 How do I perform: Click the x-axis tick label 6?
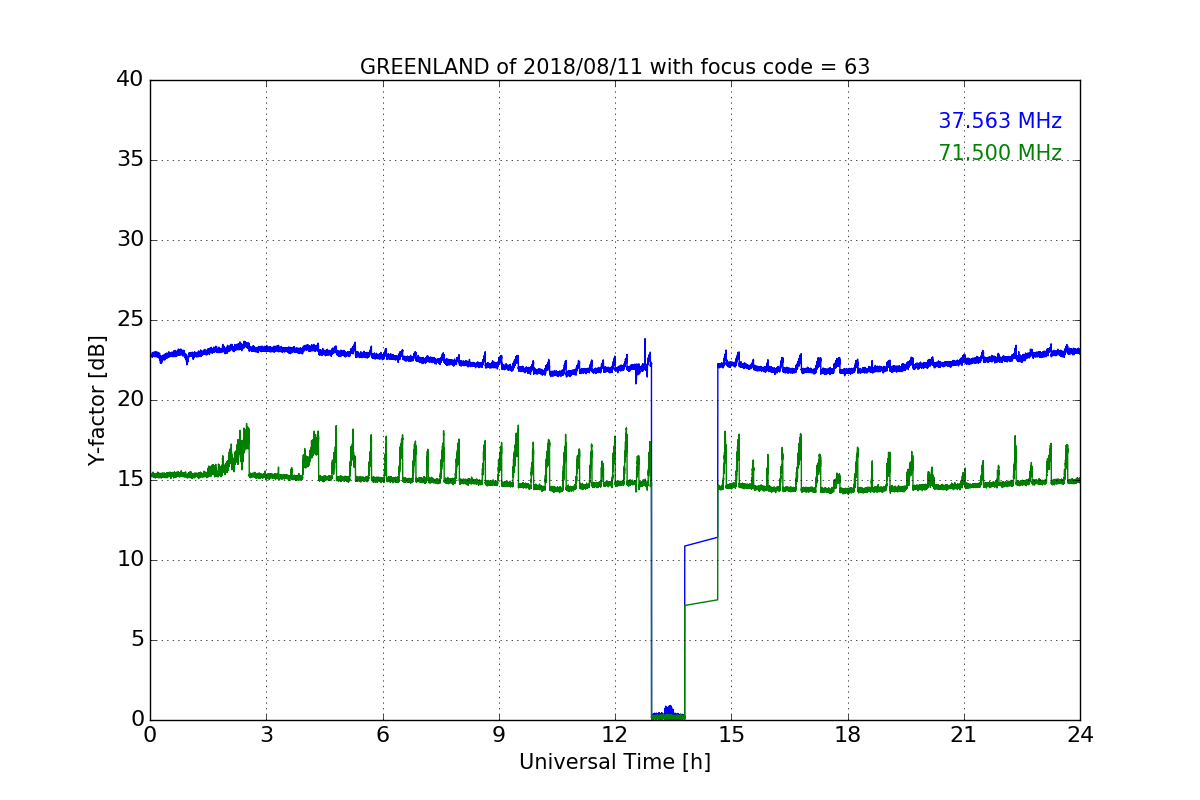pos(383,735)
